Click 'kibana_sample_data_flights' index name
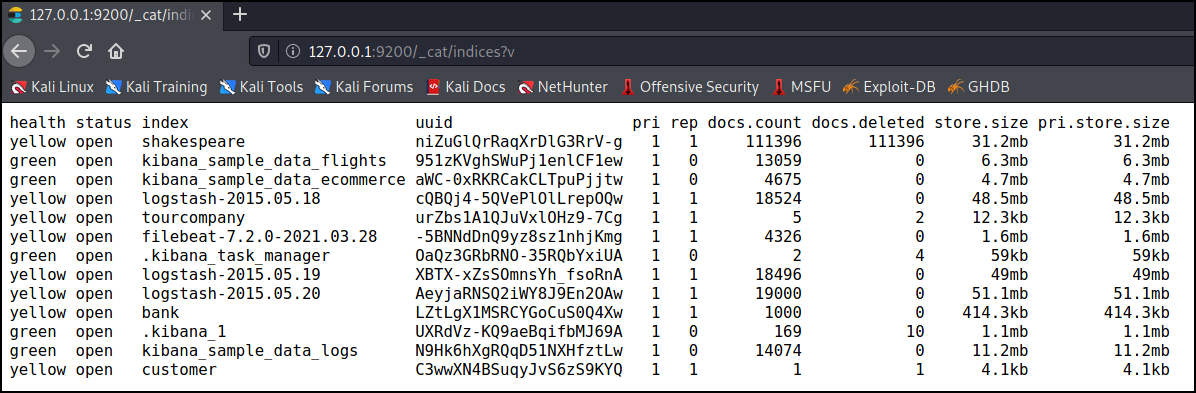Screen dimensions: 1196x393 [264, 161]
